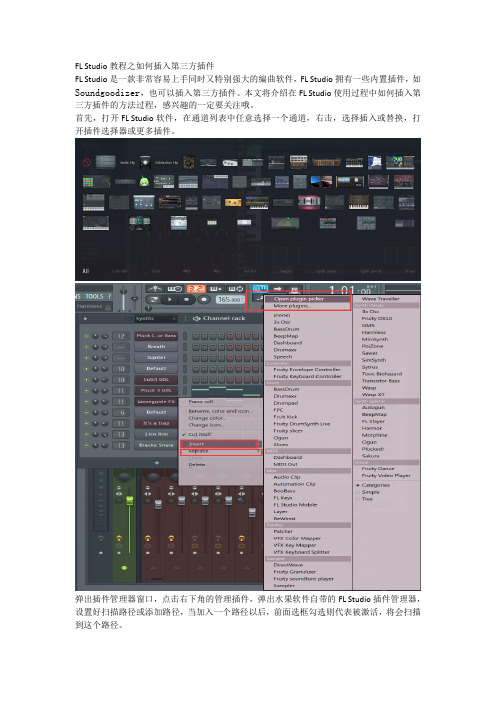
Task: Toggle the lit 3.2 countdown icon
Action: [x=196, y=289]
